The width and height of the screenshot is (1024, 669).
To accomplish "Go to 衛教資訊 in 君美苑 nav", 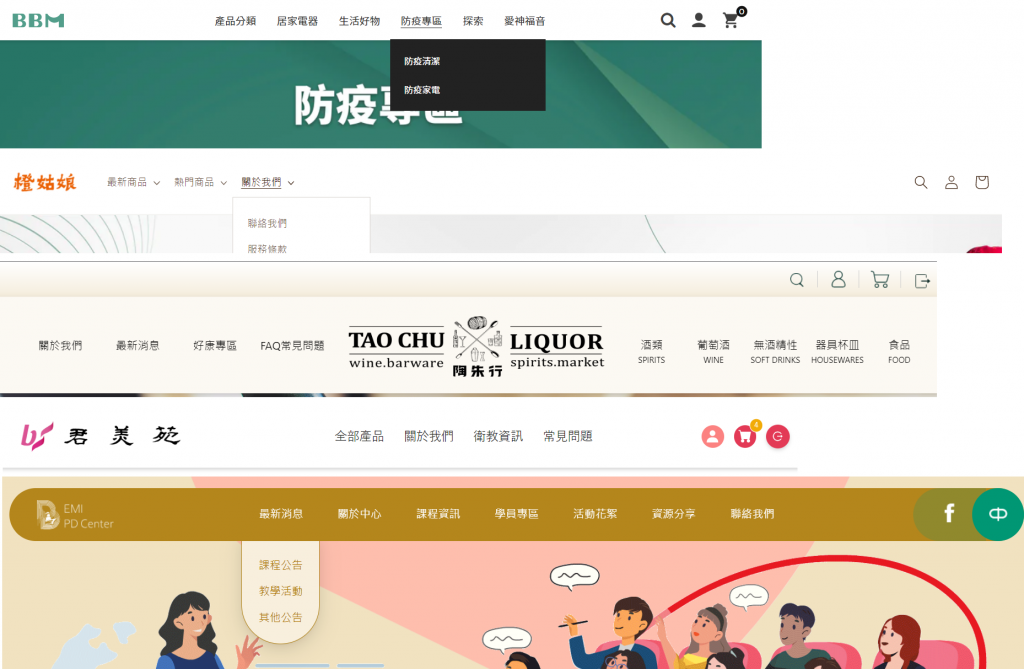I will [x=498, y=436].
